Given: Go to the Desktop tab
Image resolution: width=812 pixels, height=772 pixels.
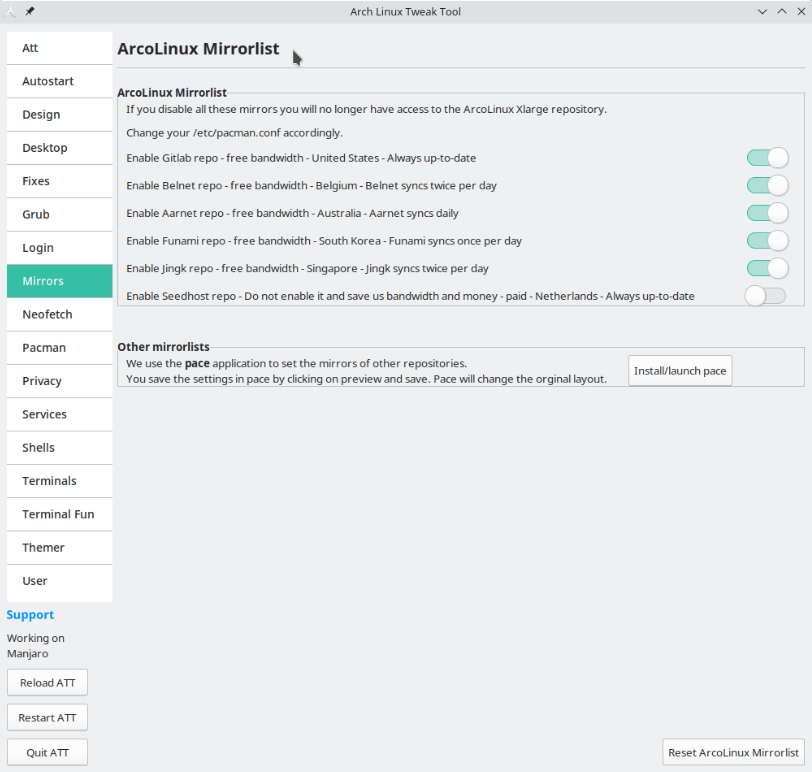Looking at the screenshot, I should pyautogui.click(x=60, y=148).
